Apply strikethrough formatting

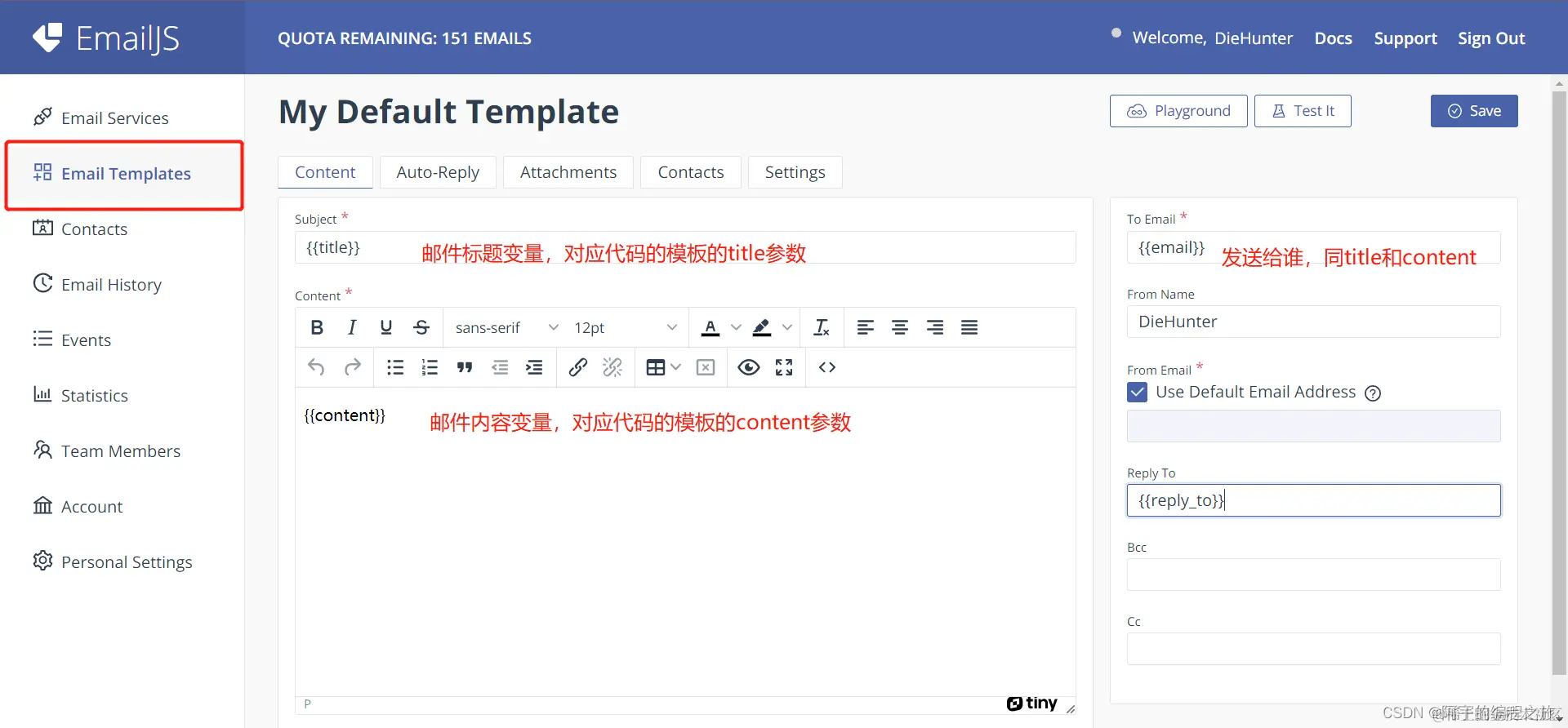pyautogui.click(x=421, y=327)
